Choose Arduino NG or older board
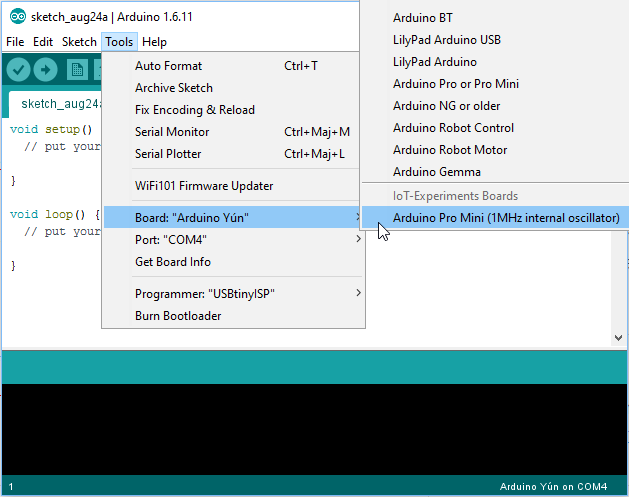Image resolution: width=629 pixels, height=497 pixels. 495,106
